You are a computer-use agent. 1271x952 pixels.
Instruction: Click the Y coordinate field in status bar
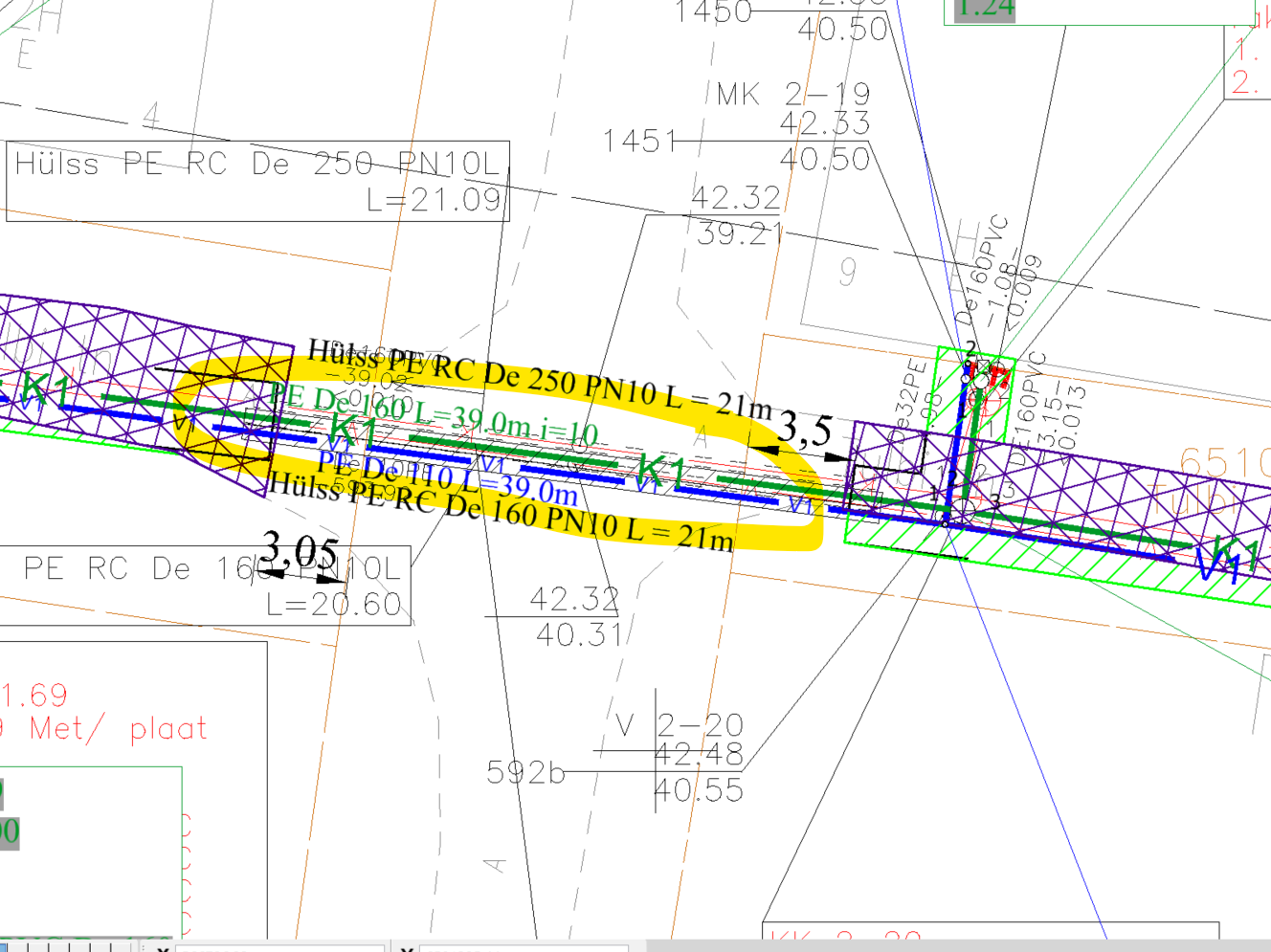(x=522, y=947)
